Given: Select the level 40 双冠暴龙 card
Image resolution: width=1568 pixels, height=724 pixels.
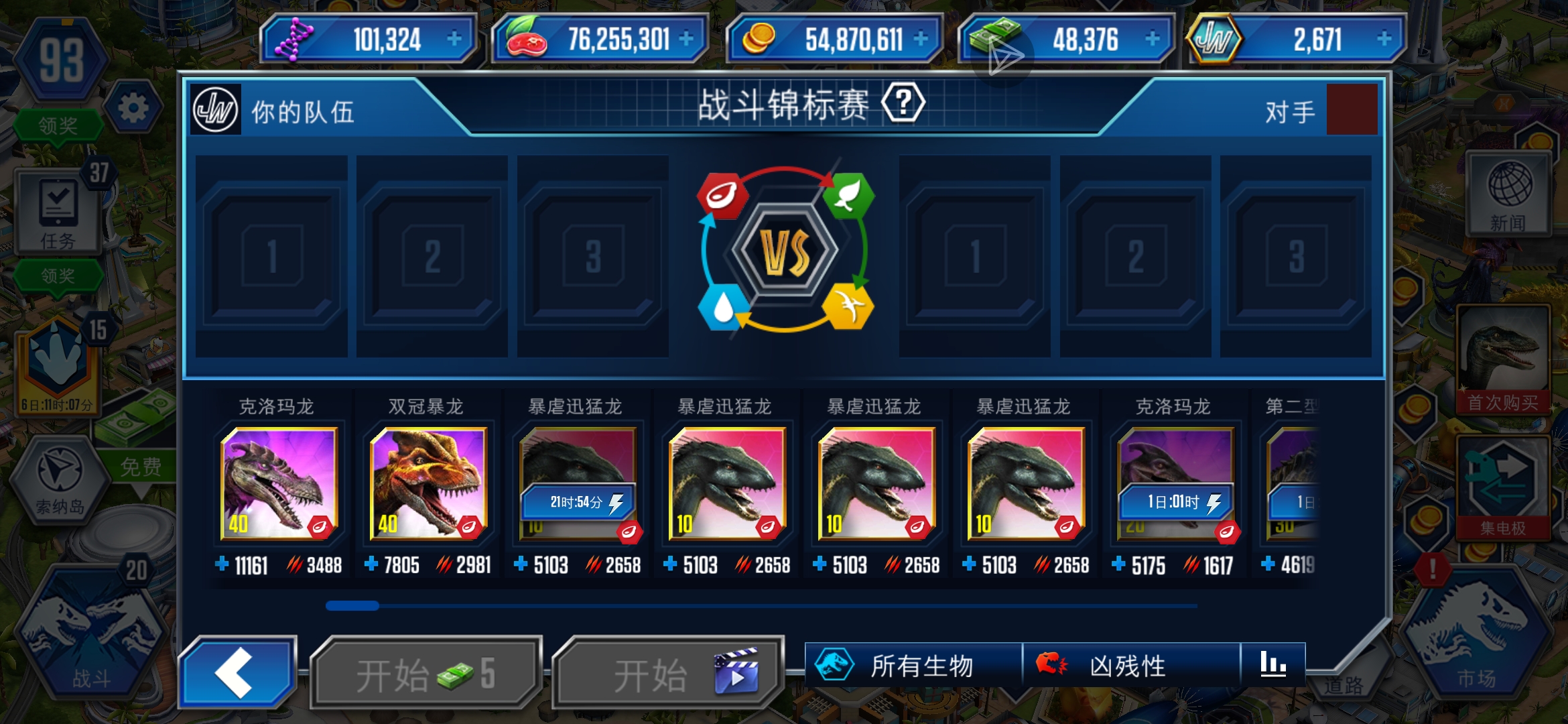Looking at the screenshot, I should [428, 483].
